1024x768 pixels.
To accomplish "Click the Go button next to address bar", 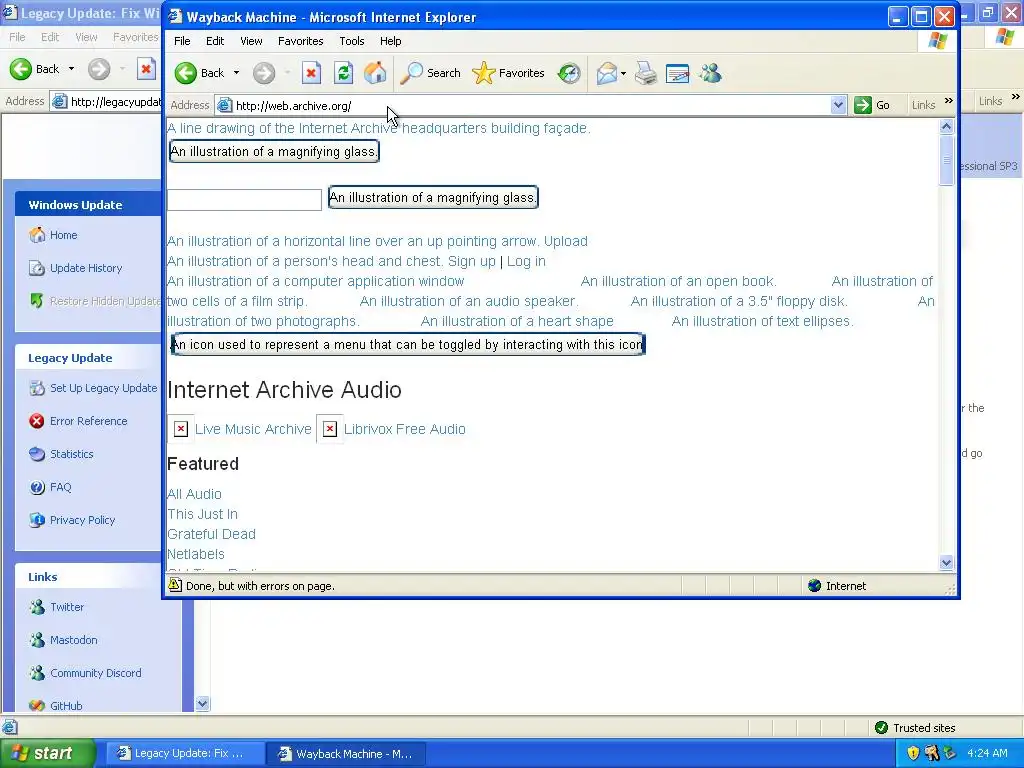I will point(872,105).
